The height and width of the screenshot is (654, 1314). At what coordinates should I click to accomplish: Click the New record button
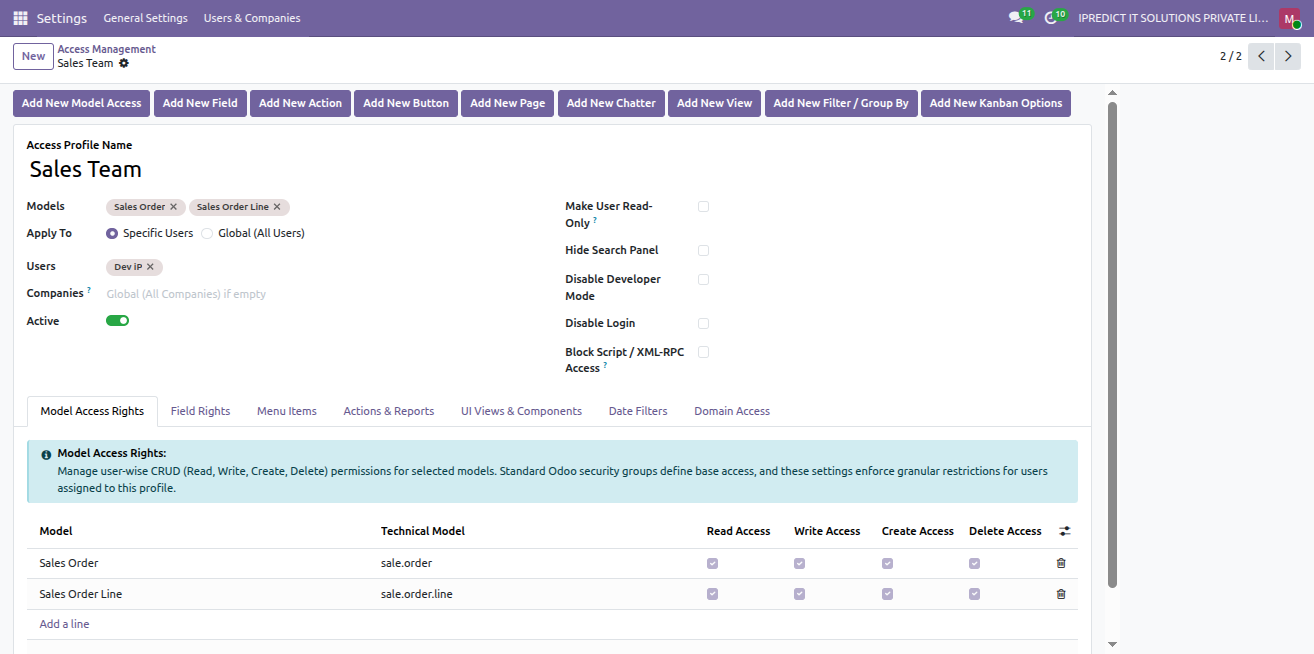(34, 56)
